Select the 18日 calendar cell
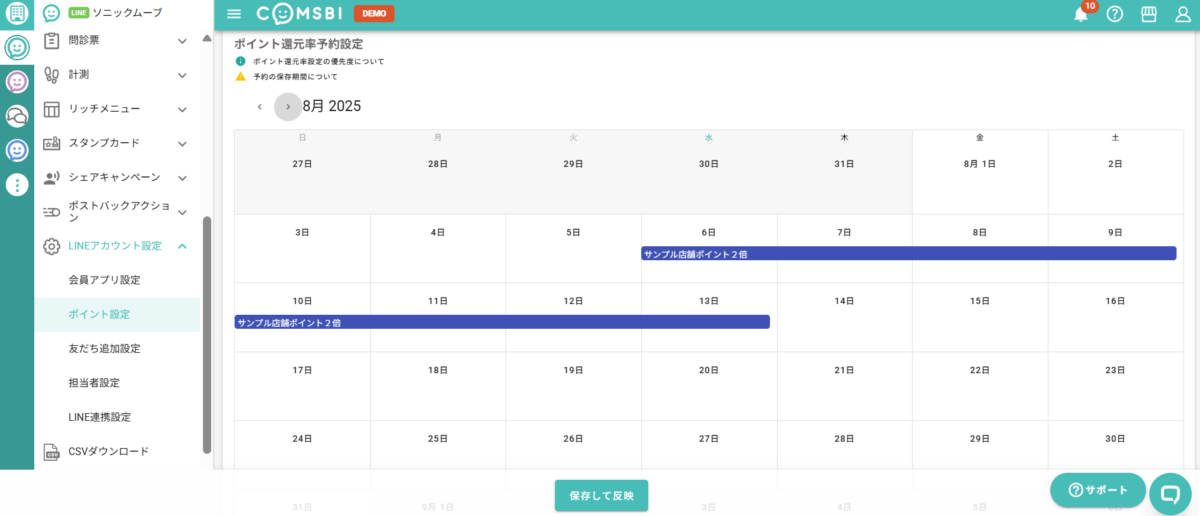The width and height of the screenshot is (1200, 516). [438, 386]
